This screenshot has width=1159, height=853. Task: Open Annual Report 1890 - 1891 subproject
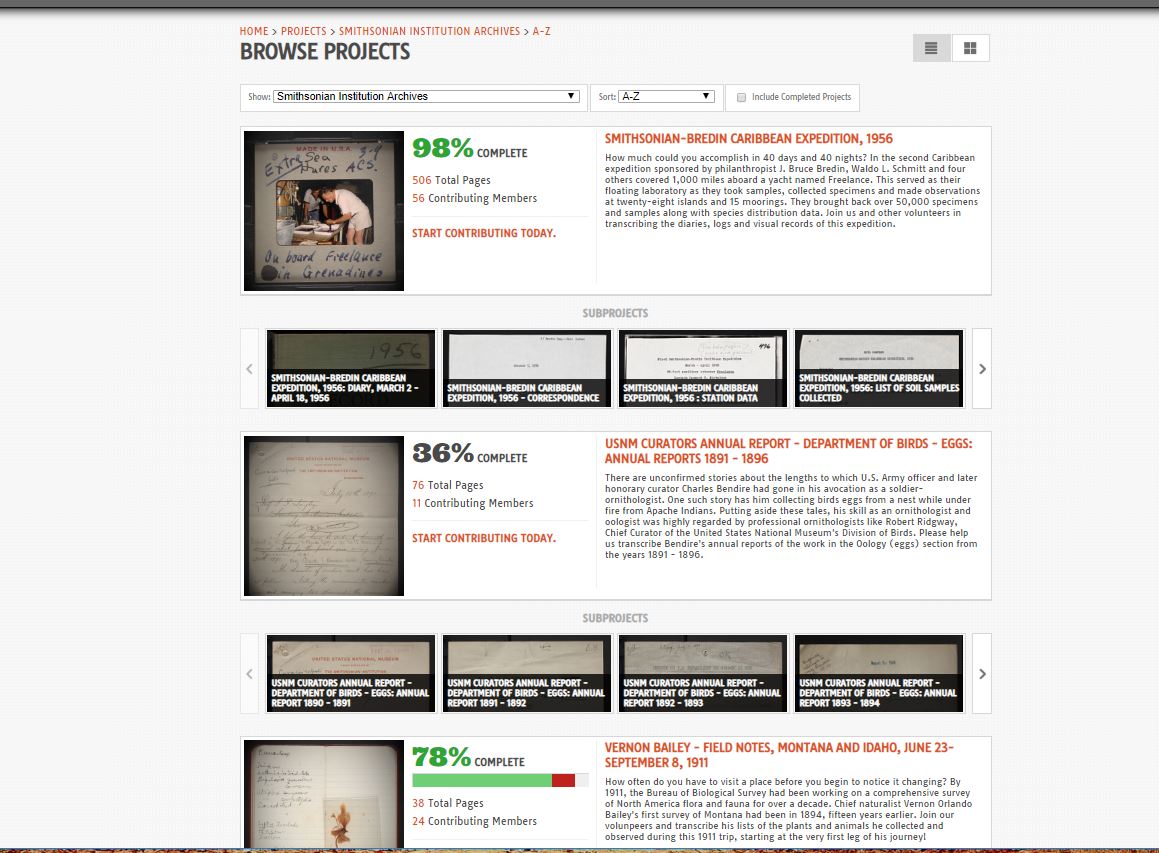[x=351, y=673]
